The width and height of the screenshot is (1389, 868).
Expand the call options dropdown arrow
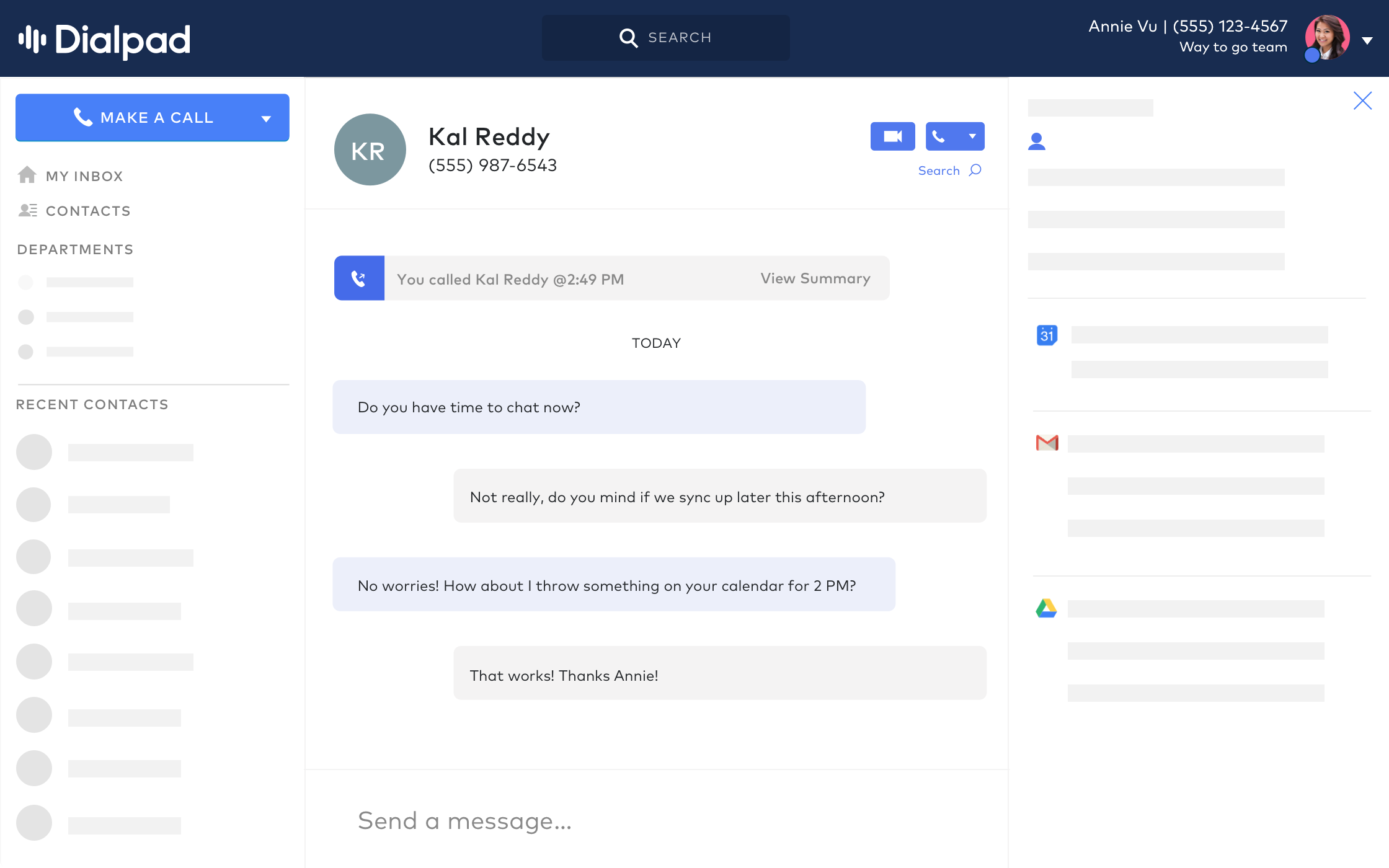(972, 136)
